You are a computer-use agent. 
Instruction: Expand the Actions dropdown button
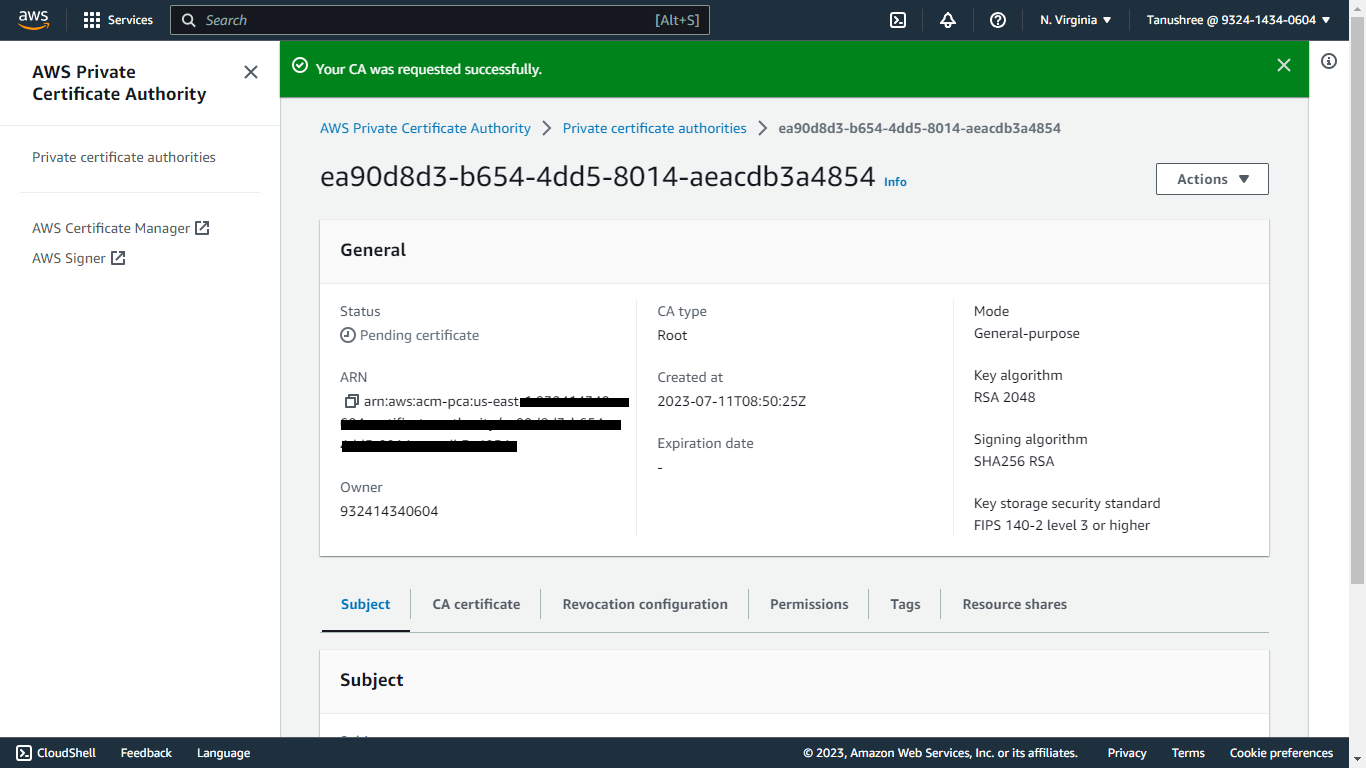pyautogui.click(x=1212, y=179)
